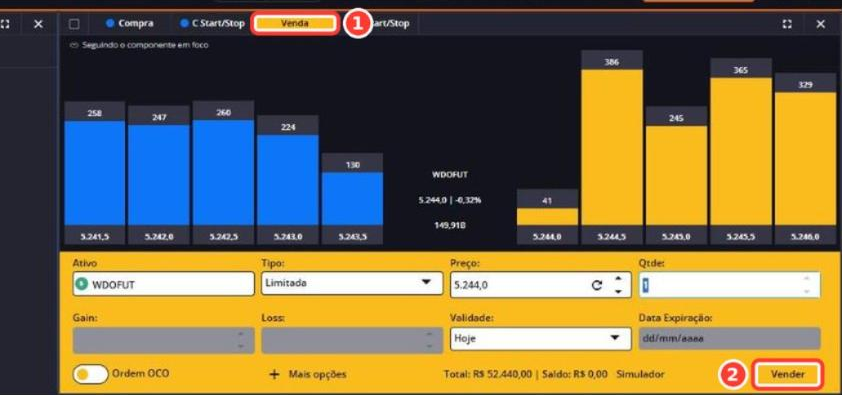
Task: Increase the Loss value stepper up
Action: click(x=429, y=334)
